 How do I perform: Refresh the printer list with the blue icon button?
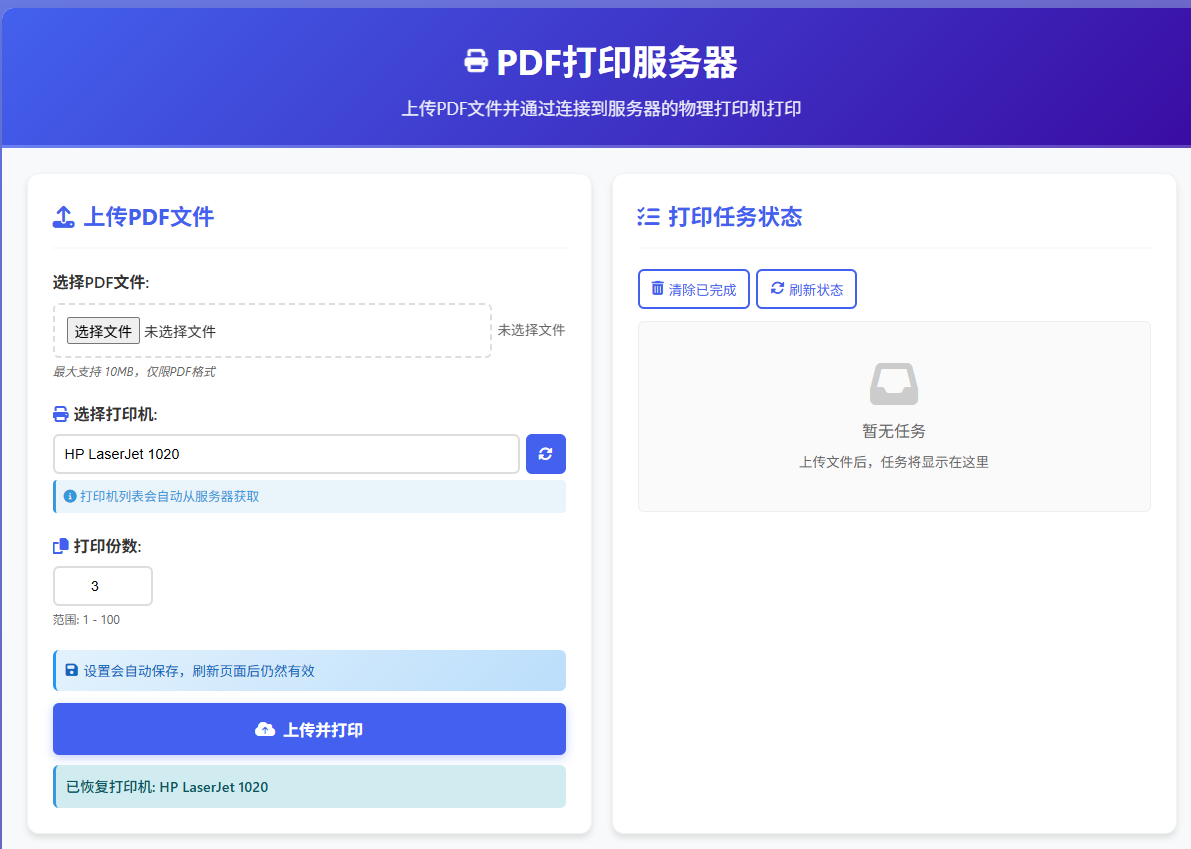pos(545,454)
